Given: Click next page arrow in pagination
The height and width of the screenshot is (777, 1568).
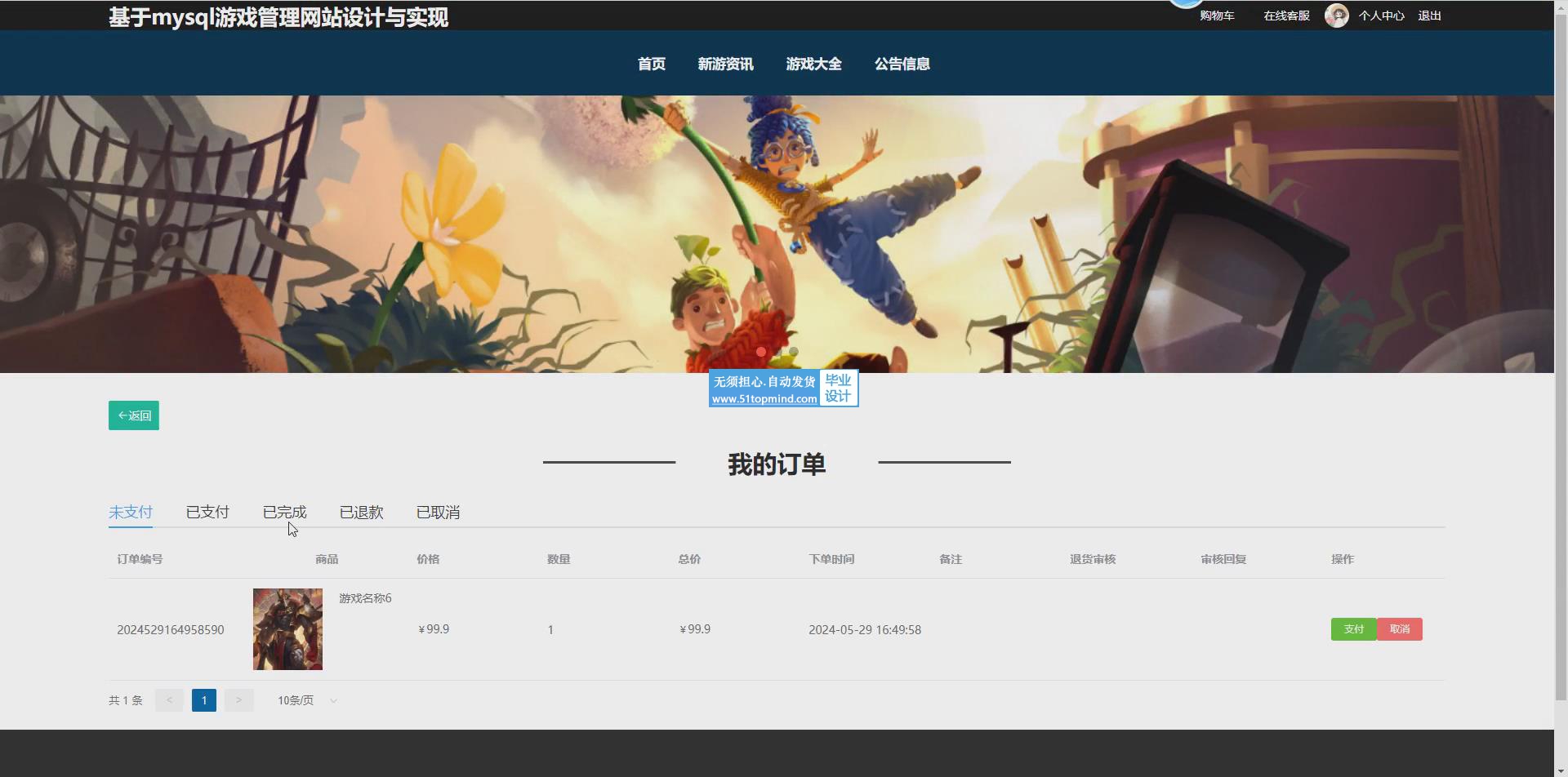Looking at the screenshot, I should tap(238, 700).
